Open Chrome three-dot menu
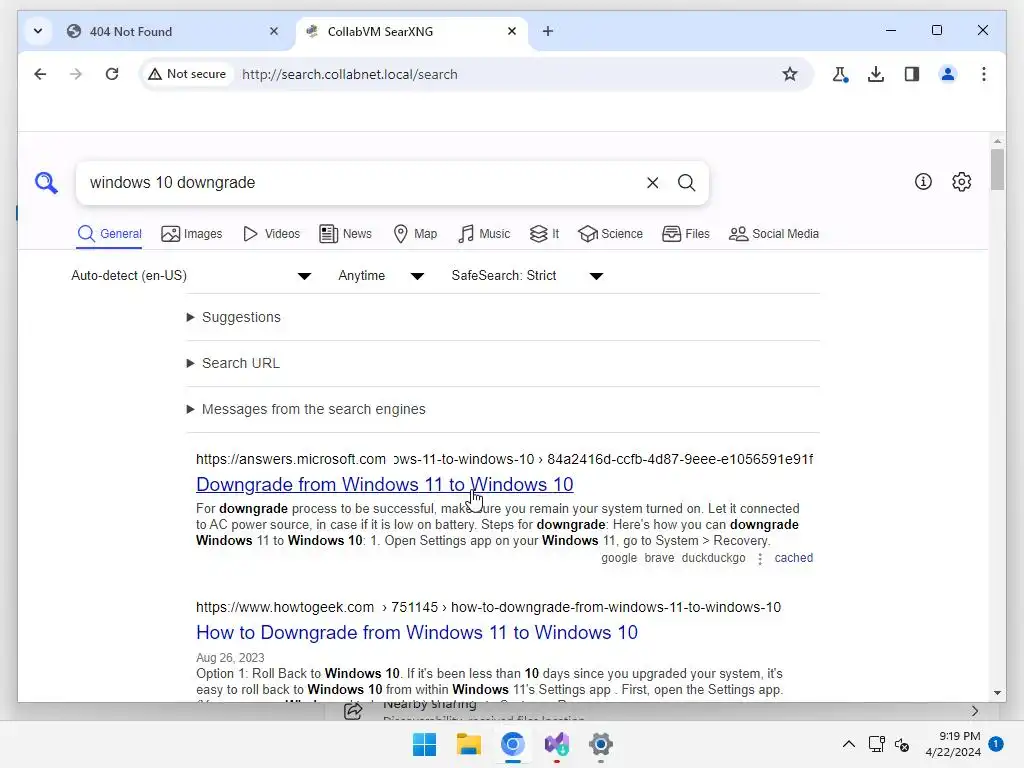Screen dimensions: 1024x768 pyautogui.click(x=984, y=74)
